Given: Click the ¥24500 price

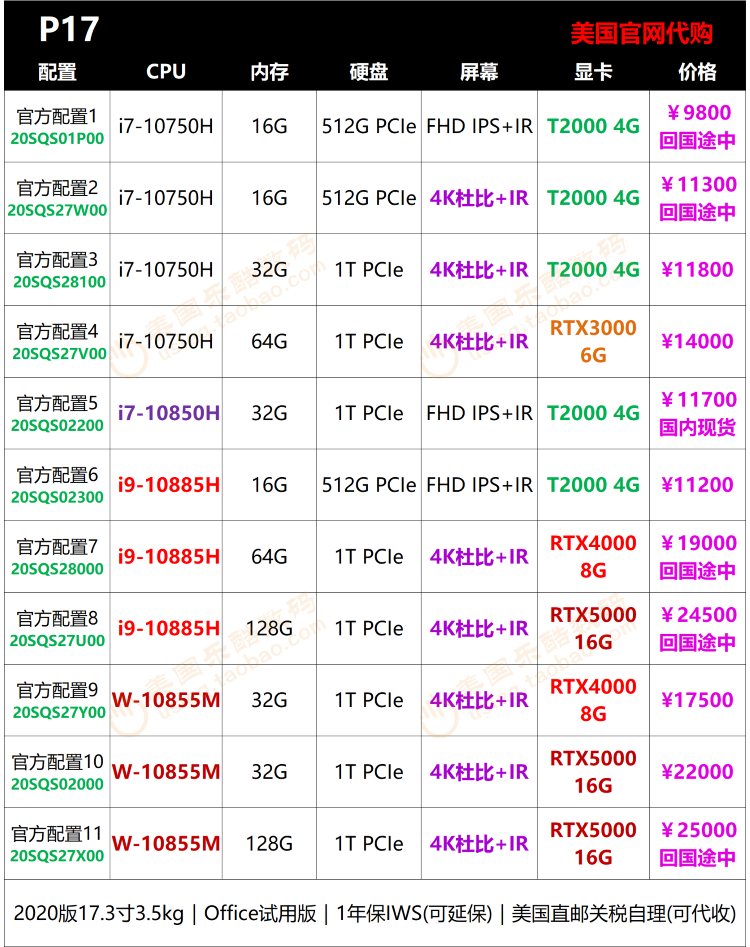Looking at the screenshot, I should click(698, 615).
